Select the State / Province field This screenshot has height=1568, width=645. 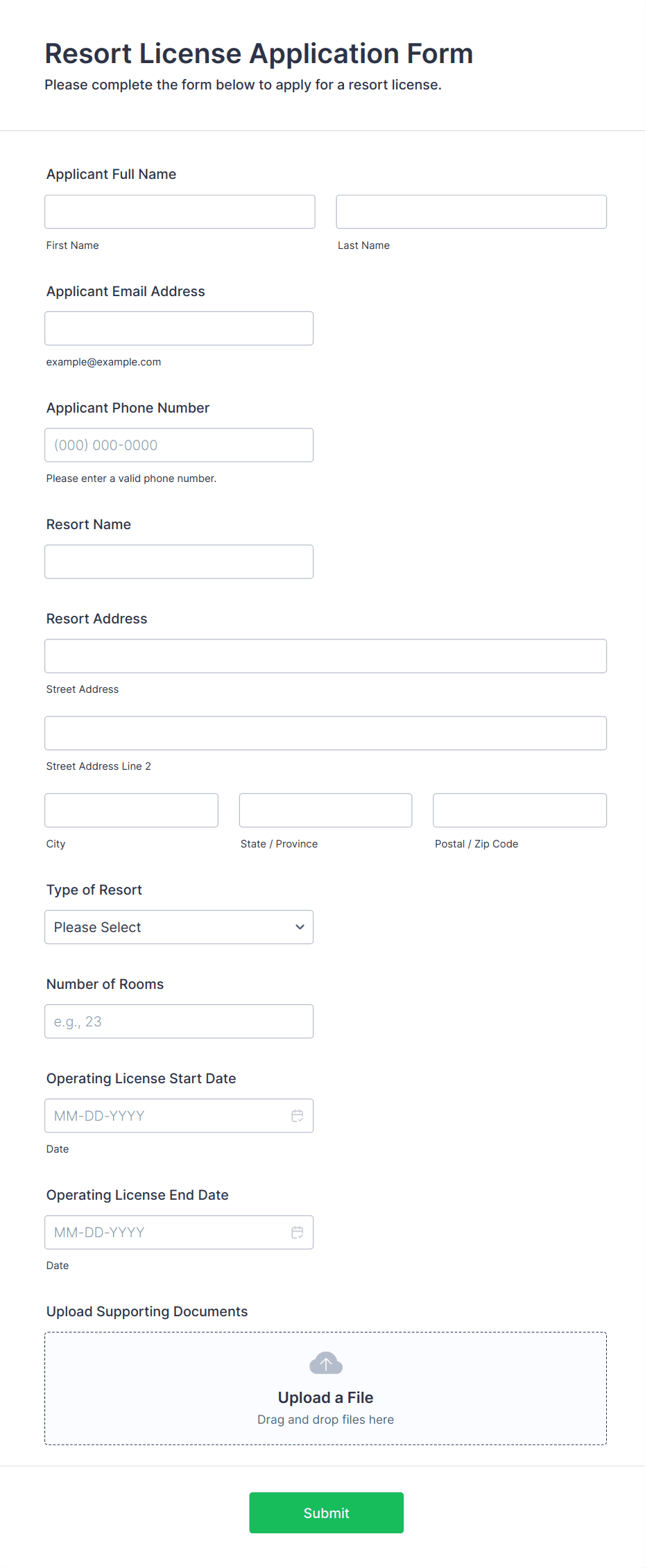pos(326,810)
